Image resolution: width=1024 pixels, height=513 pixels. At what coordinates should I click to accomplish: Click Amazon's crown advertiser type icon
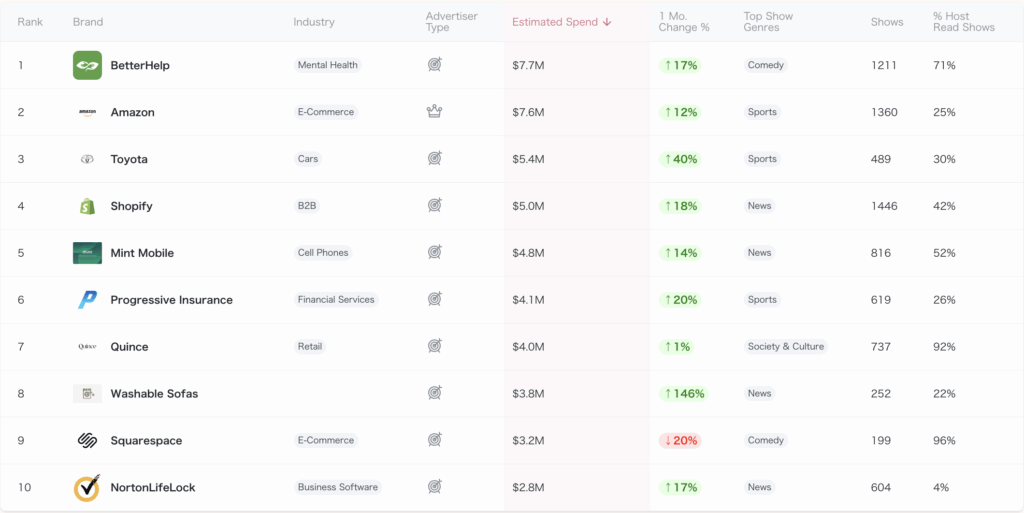[x=434, y=112]
